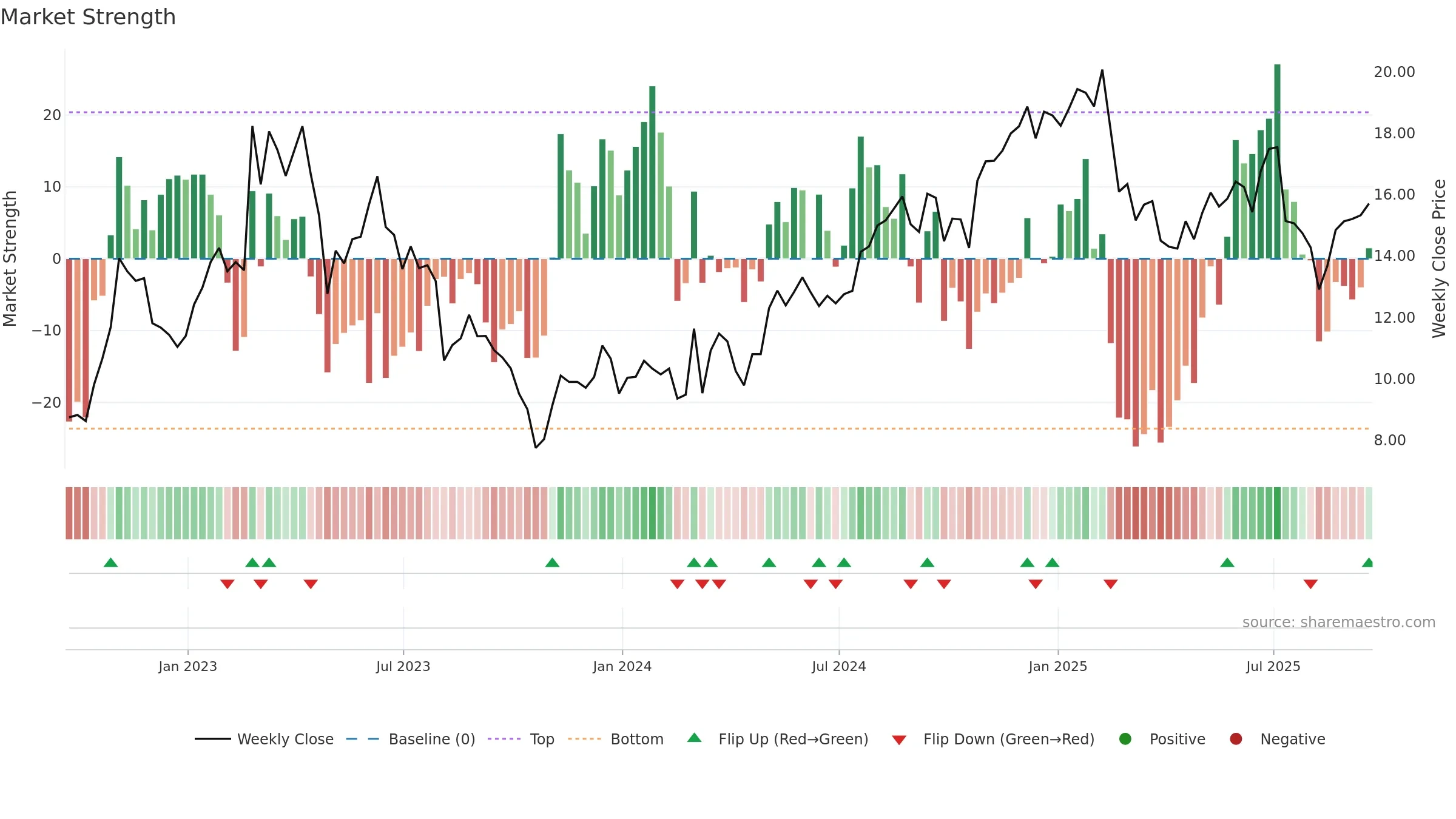
Task: Click the black Weekly Close line sample in legend
Action: tap(213, 739)
